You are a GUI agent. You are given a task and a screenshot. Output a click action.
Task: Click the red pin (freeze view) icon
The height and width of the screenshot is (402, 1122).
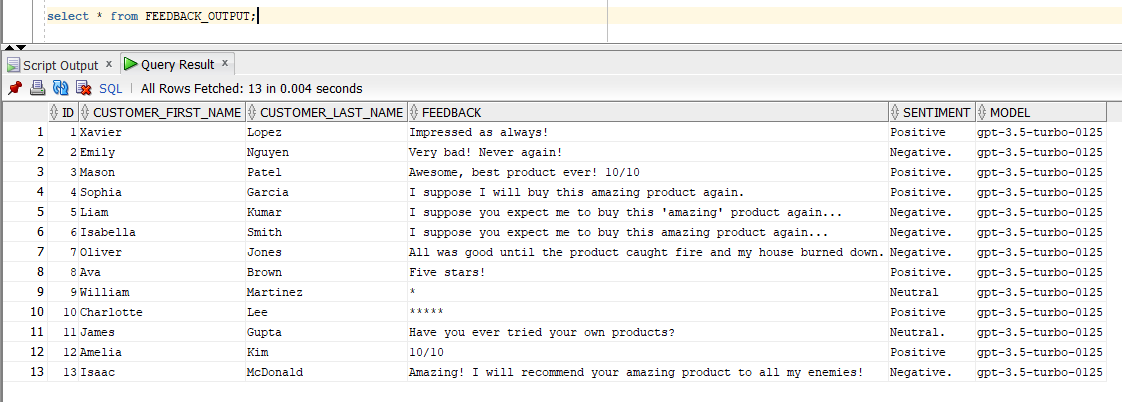15,88
